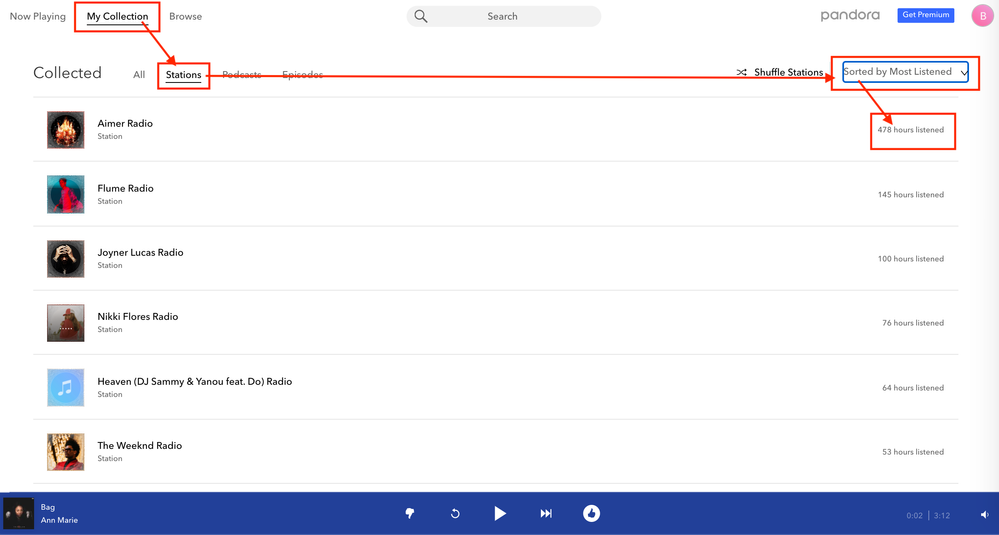The height and width of the screenshot is (535, 999).
Task: Filter collection by Stations
Action: coord(183,75)
